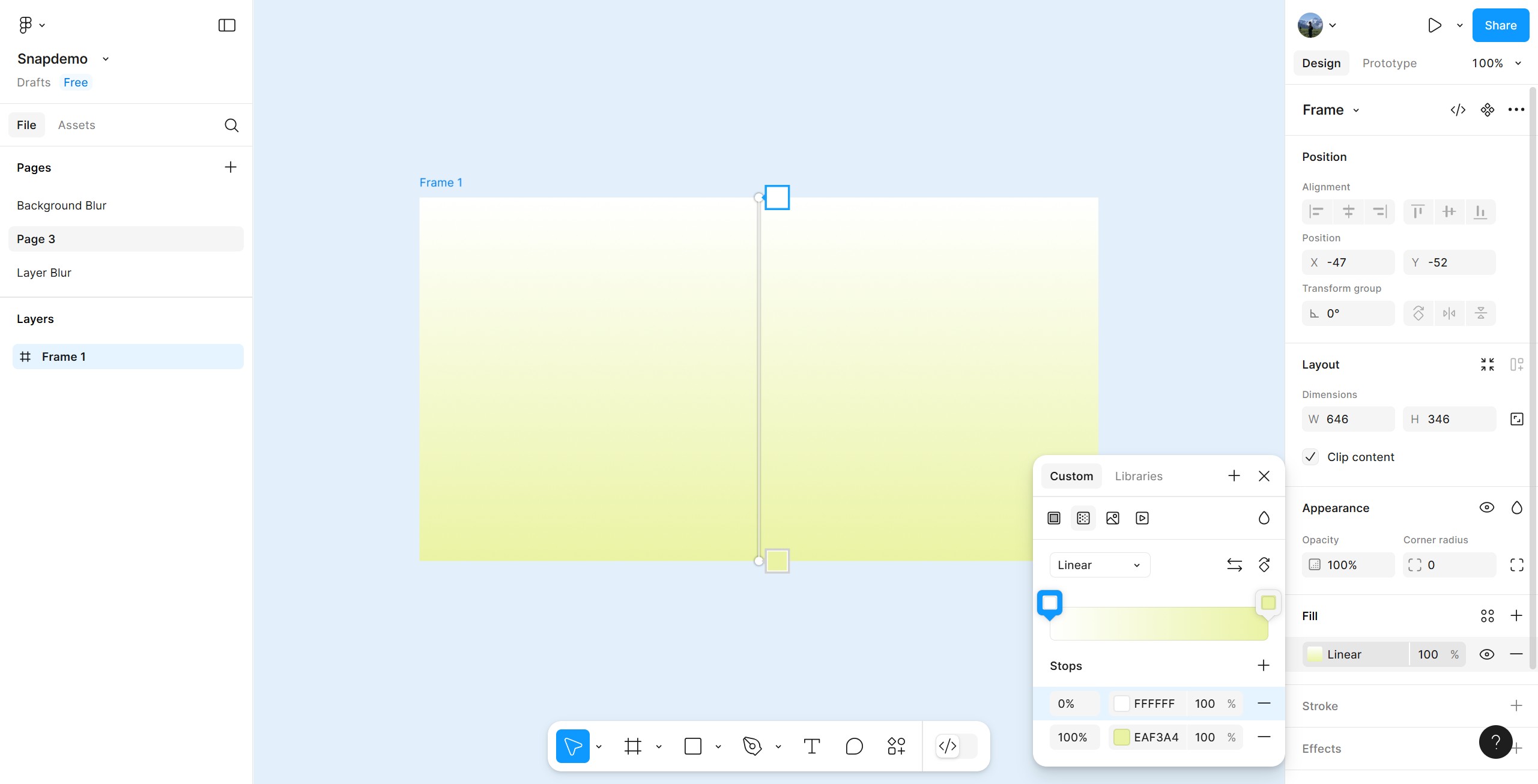
Task: Click the FFFFFF stop color swatch
Action: (x=1121, y=704)
